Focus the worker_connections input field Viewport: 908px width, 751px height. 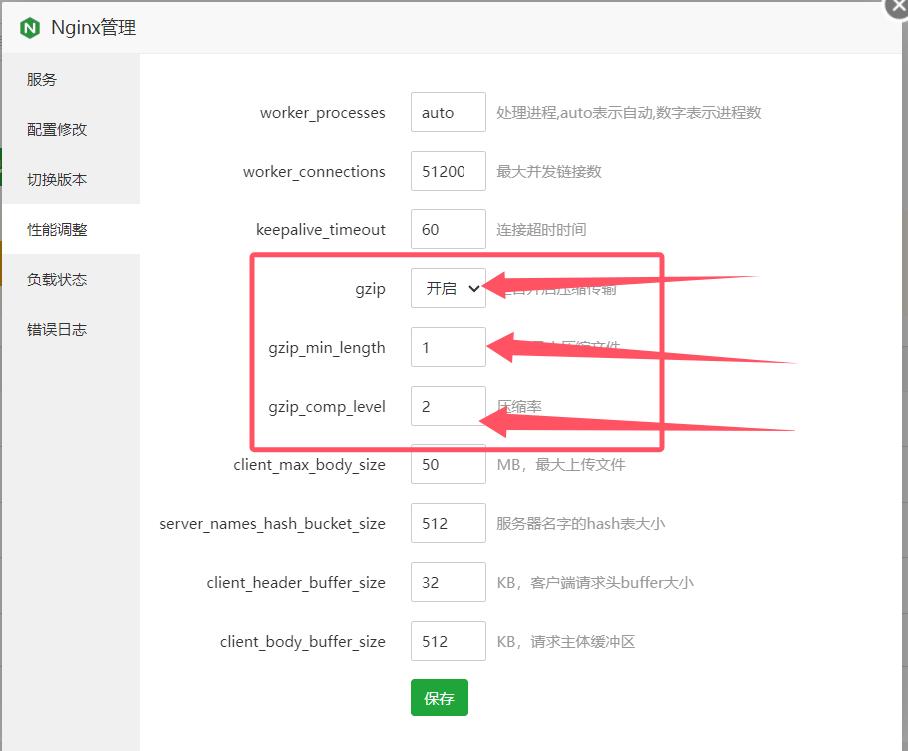pos(448,171)
